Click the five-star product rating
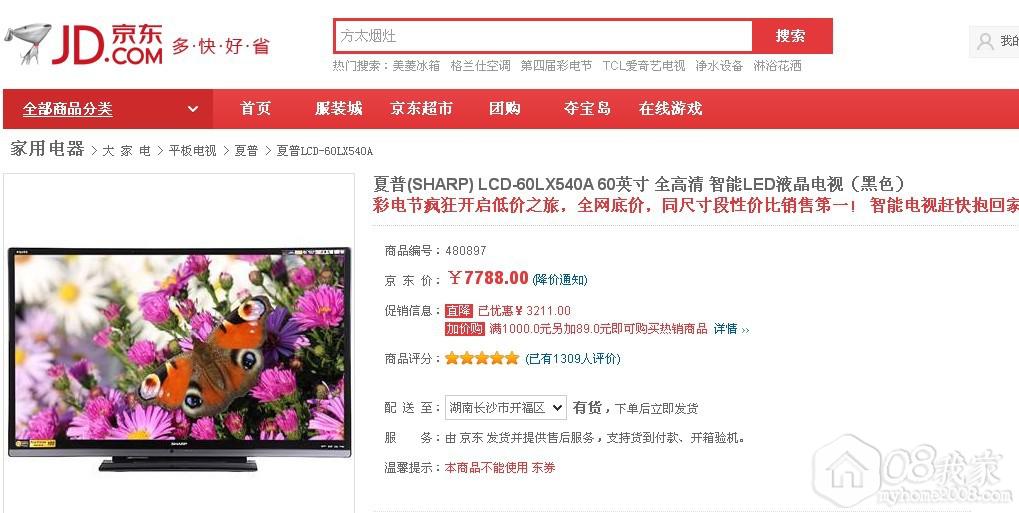The height and width of the screenshot is (513, 1019). coord(482,358)
